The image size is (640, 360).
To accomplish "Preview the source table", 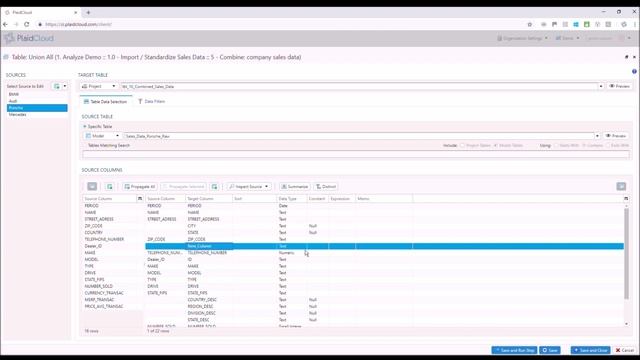I will [x=616, y=136].
